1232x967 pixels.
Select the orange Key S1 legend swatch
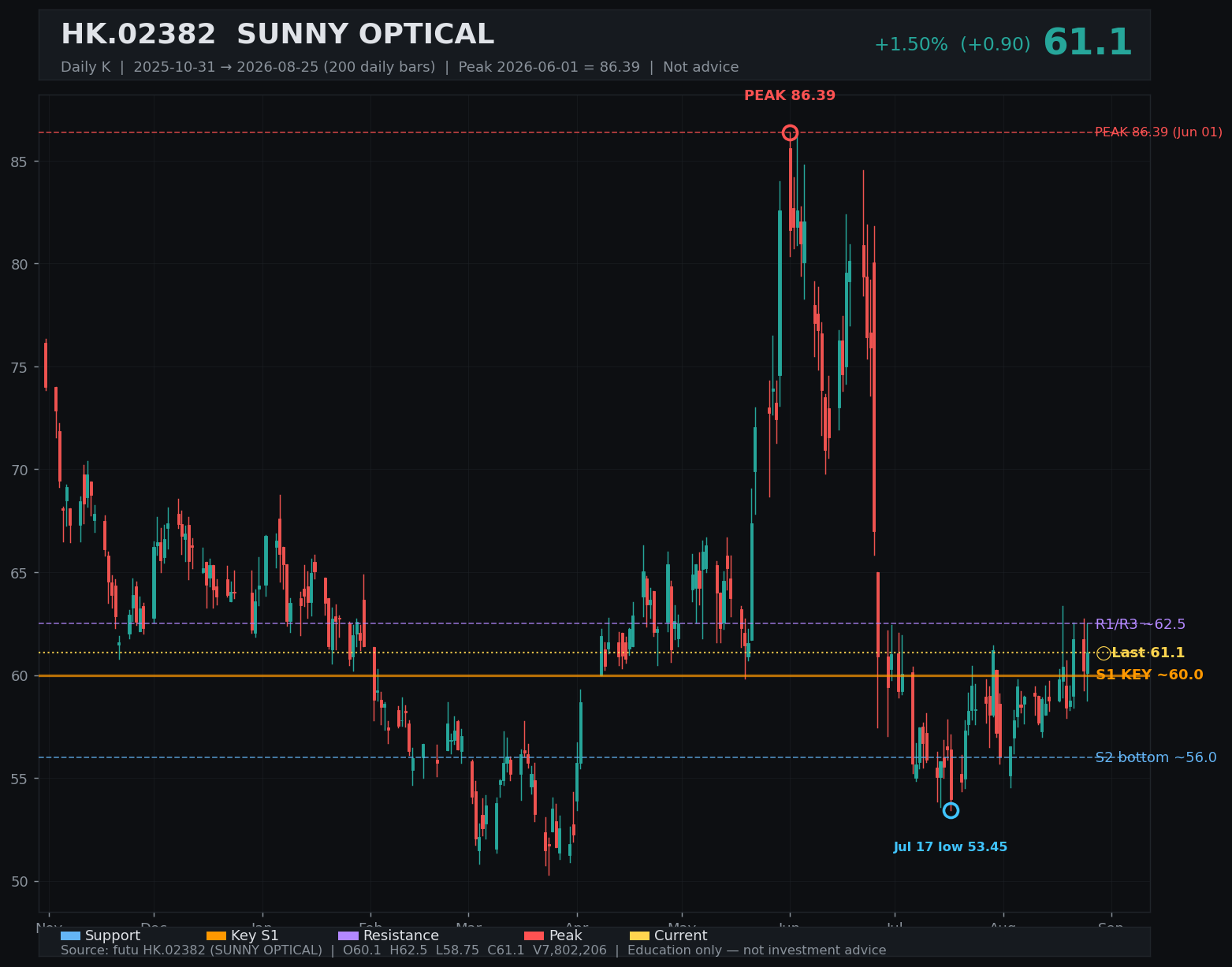coord(216,935)
